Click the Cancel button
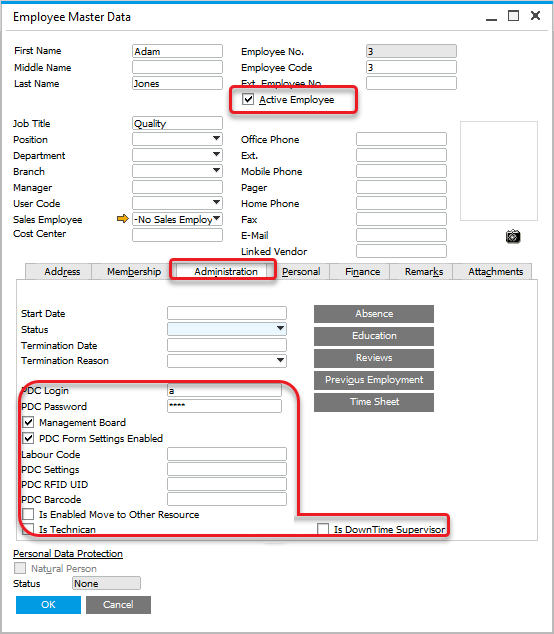Viewport: 554px width, 634px height. 118,604
